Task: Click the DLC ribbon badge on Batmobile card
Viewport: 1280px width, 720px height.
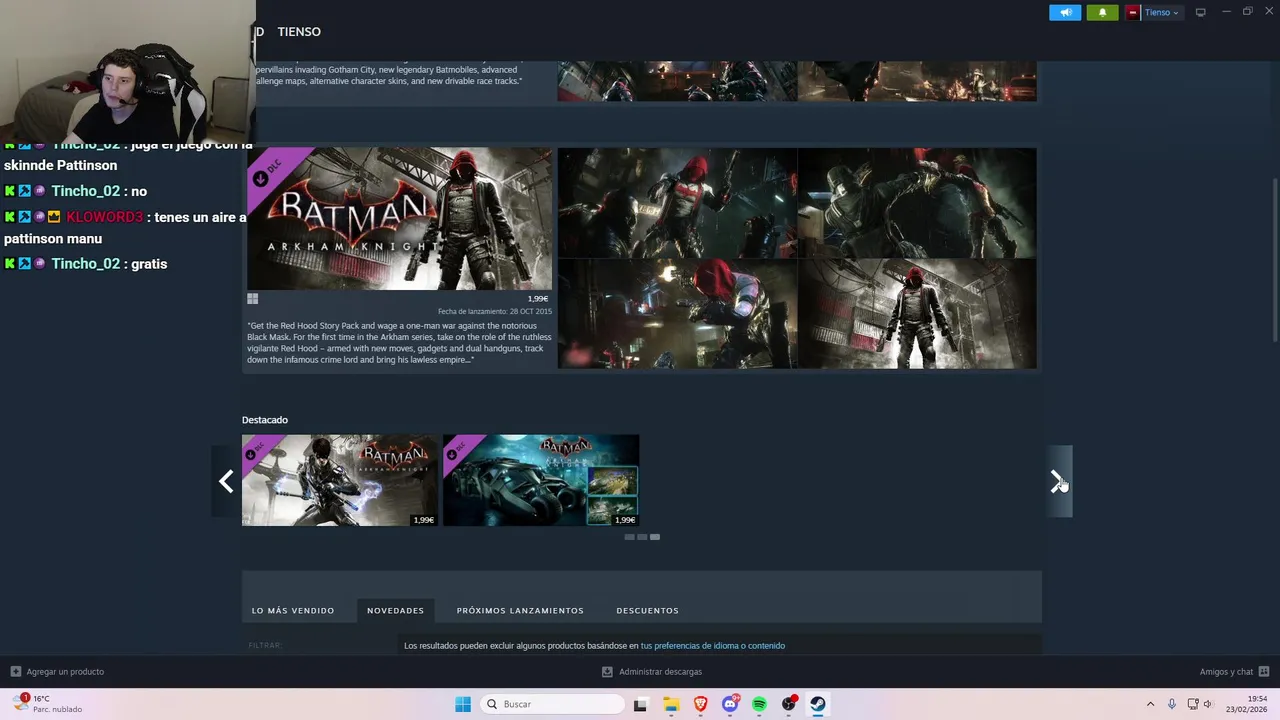Action: (x=460, y=450)
